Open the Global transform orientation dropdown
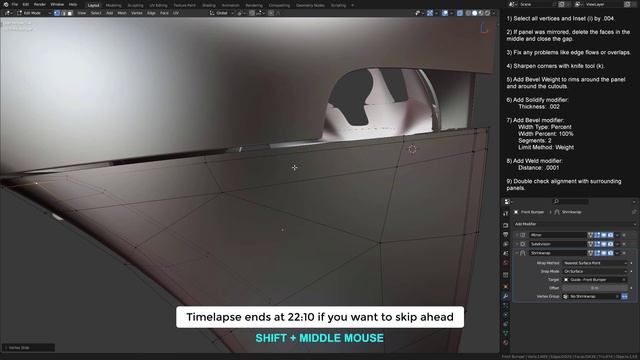The image size is (640, 360). pos(222,13)
